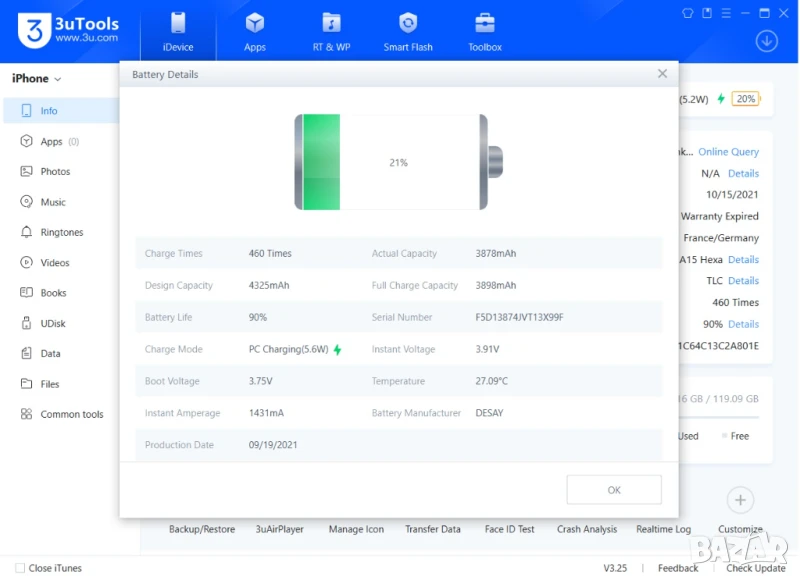
Task: Click the 20% battery indicator
Action: point(745,99)
